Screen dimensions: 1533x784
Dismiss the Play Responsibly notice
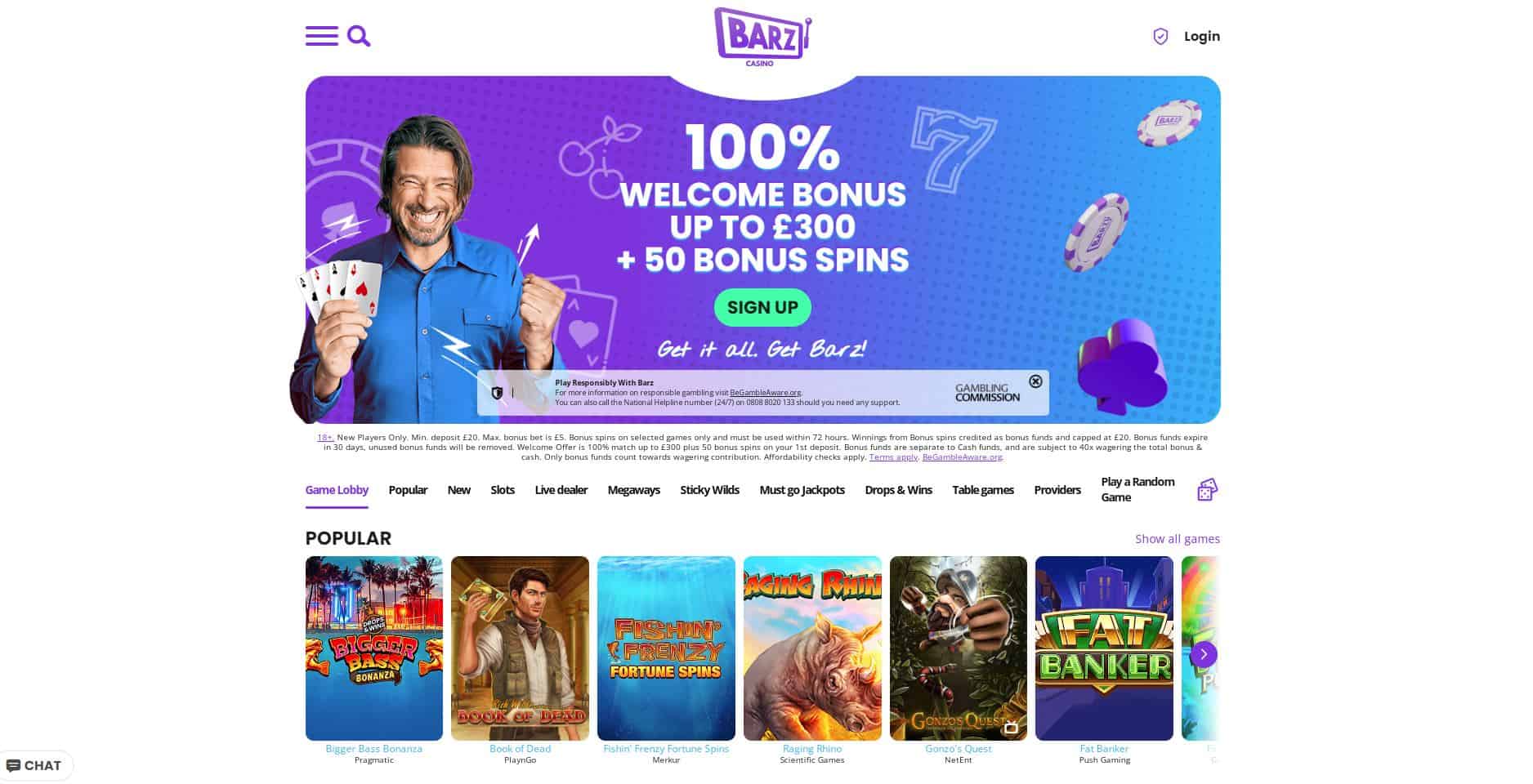click(x=1035, y=381)
